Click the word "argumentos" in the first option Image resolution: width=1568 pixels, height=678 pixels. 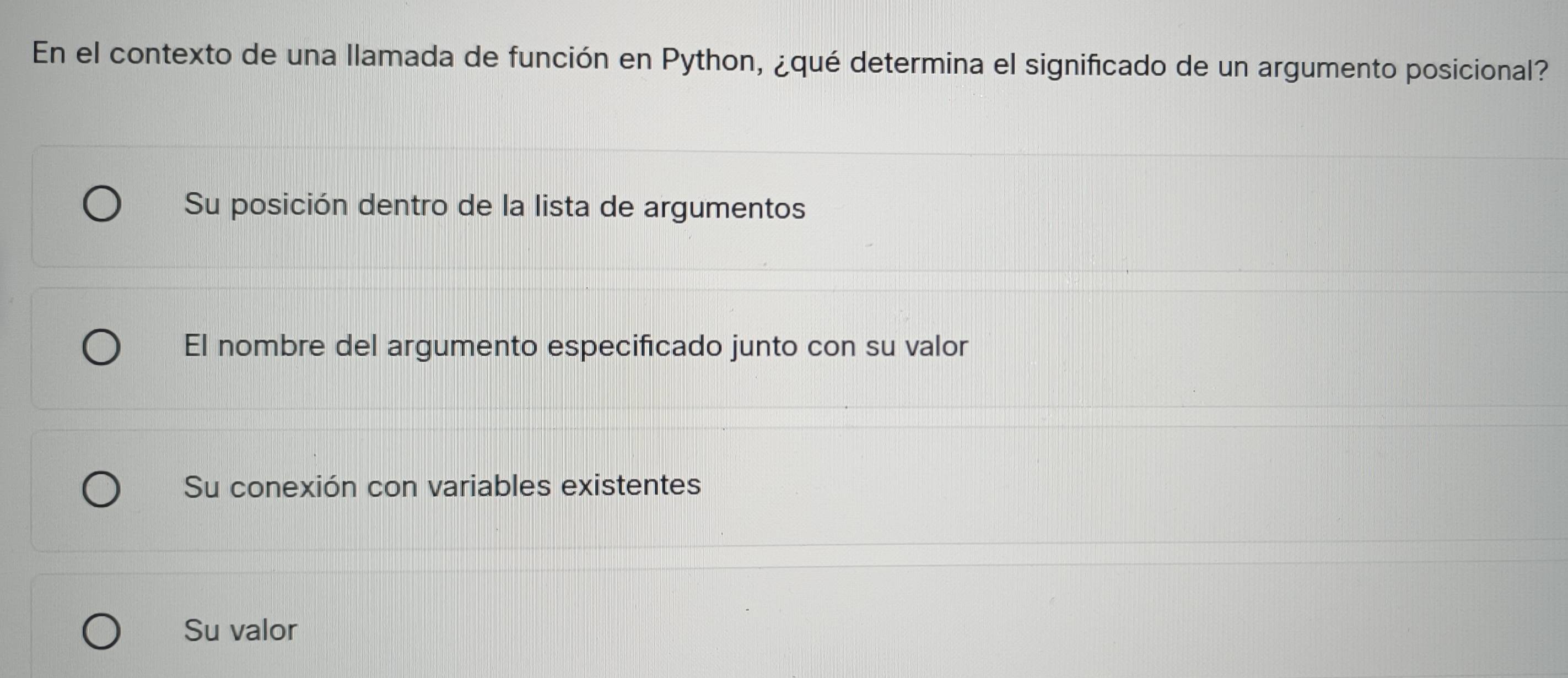[x=724, y=209]
